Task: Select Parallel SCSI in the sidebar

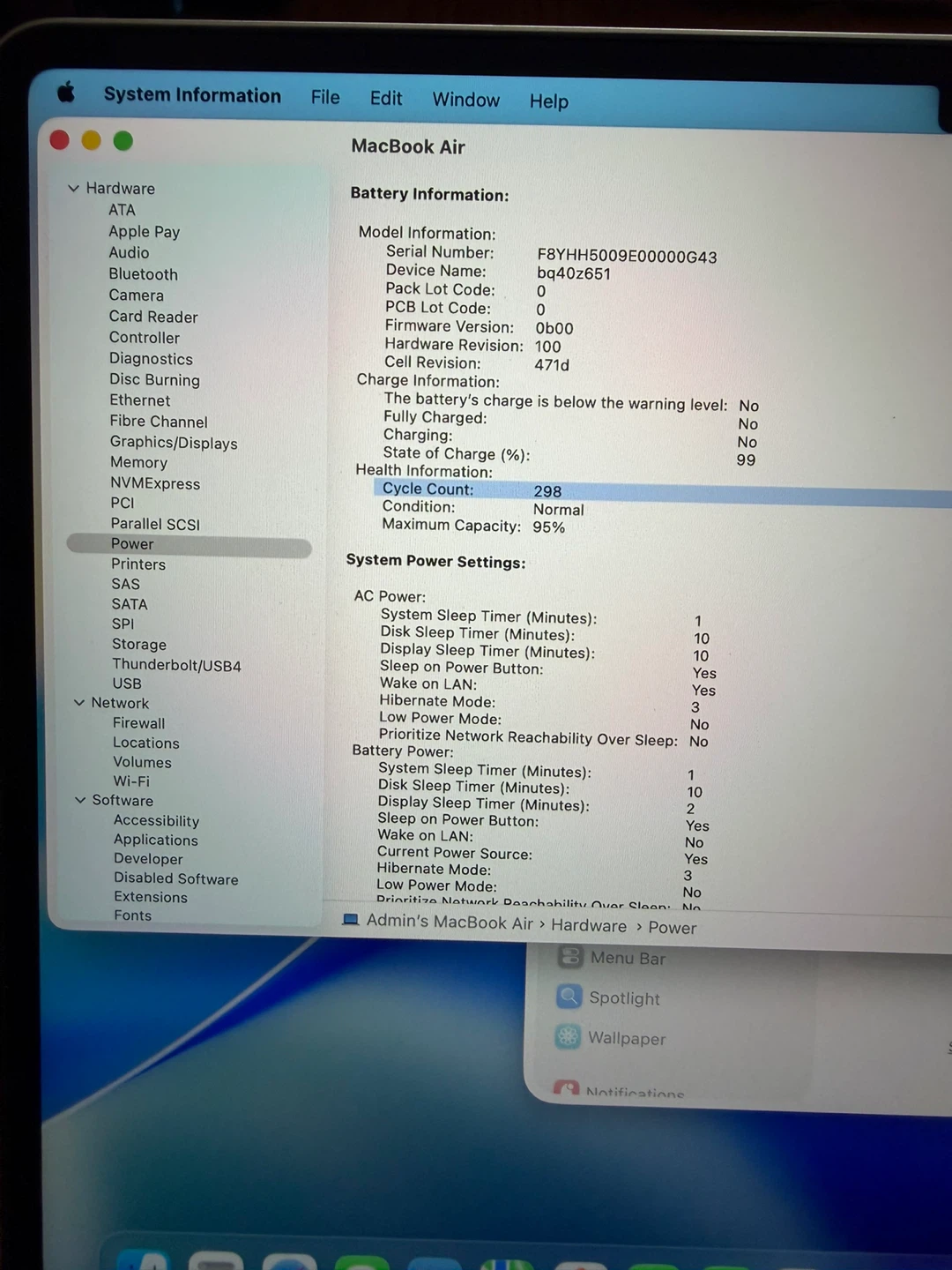Action: (x=155, y=524)
